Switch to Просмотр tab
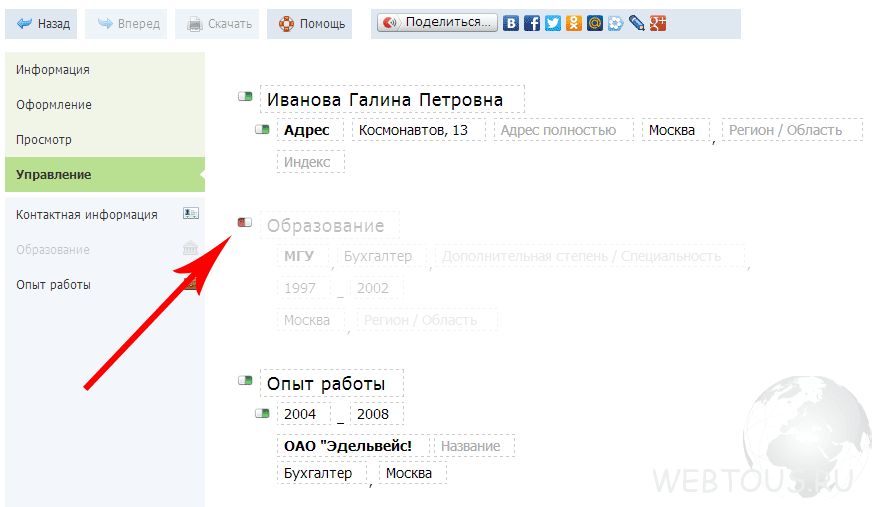Screen dimensions: 875x507 point(105,139)
